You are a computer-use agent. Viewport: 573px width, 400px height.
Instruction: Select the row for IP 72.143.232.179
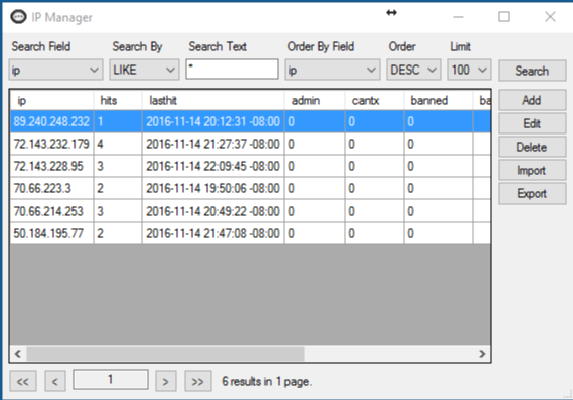[250, 144]
